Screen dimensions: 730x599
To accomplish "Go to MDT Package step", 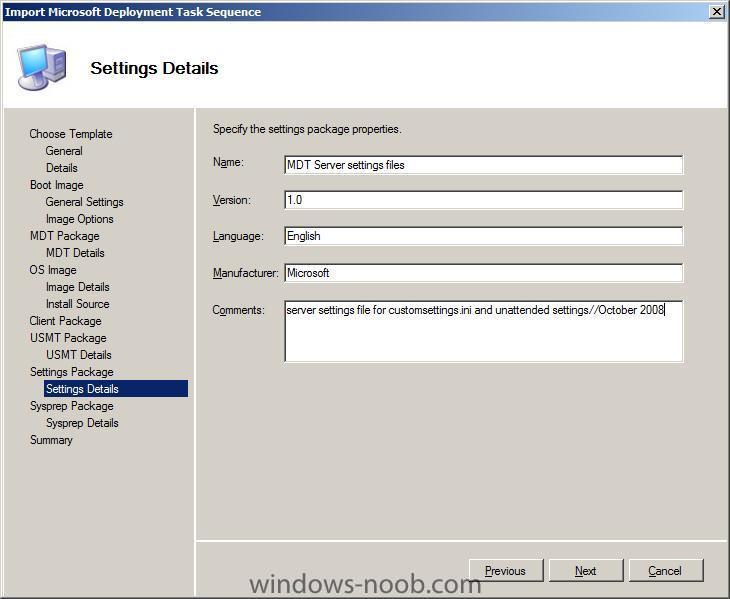I will click(64, 236).
